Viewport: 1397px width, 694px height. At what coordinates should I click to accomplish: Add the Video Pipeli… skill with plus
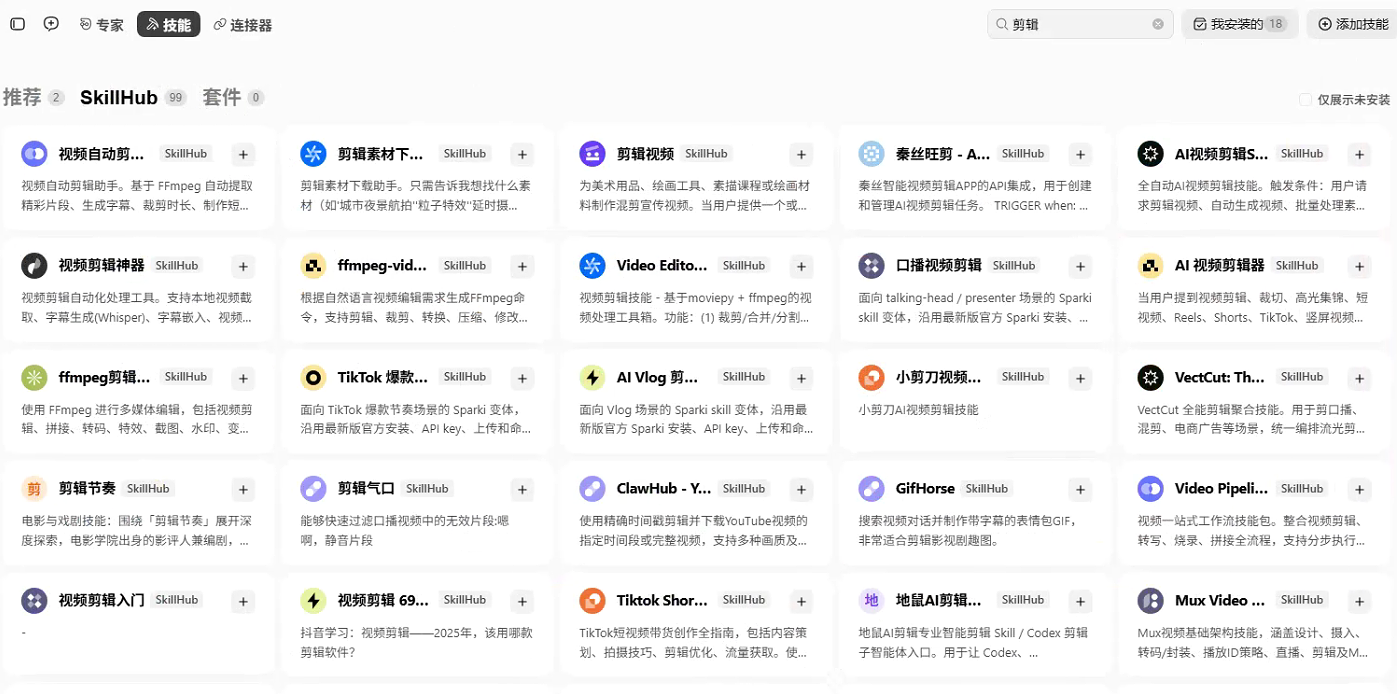point(1359,489)
